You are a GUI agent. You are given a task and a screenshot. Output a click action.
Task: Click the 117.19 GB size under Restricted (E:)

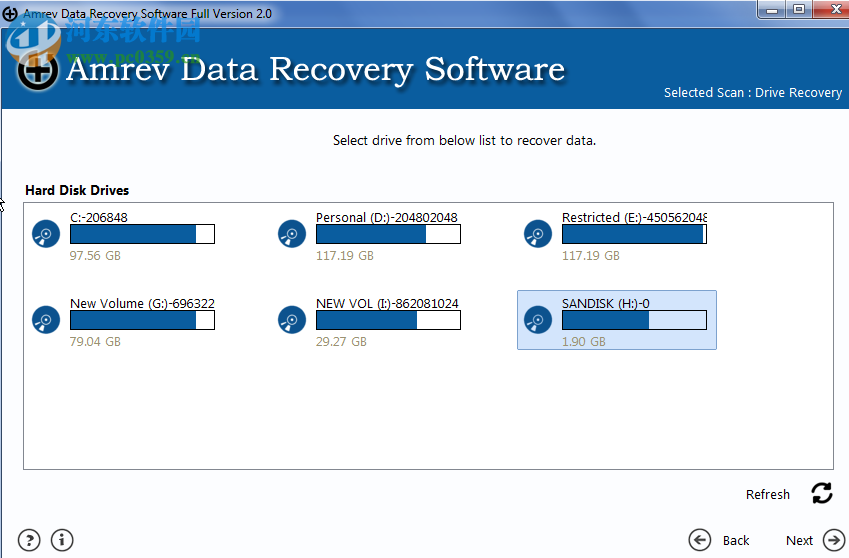[591, 255]
